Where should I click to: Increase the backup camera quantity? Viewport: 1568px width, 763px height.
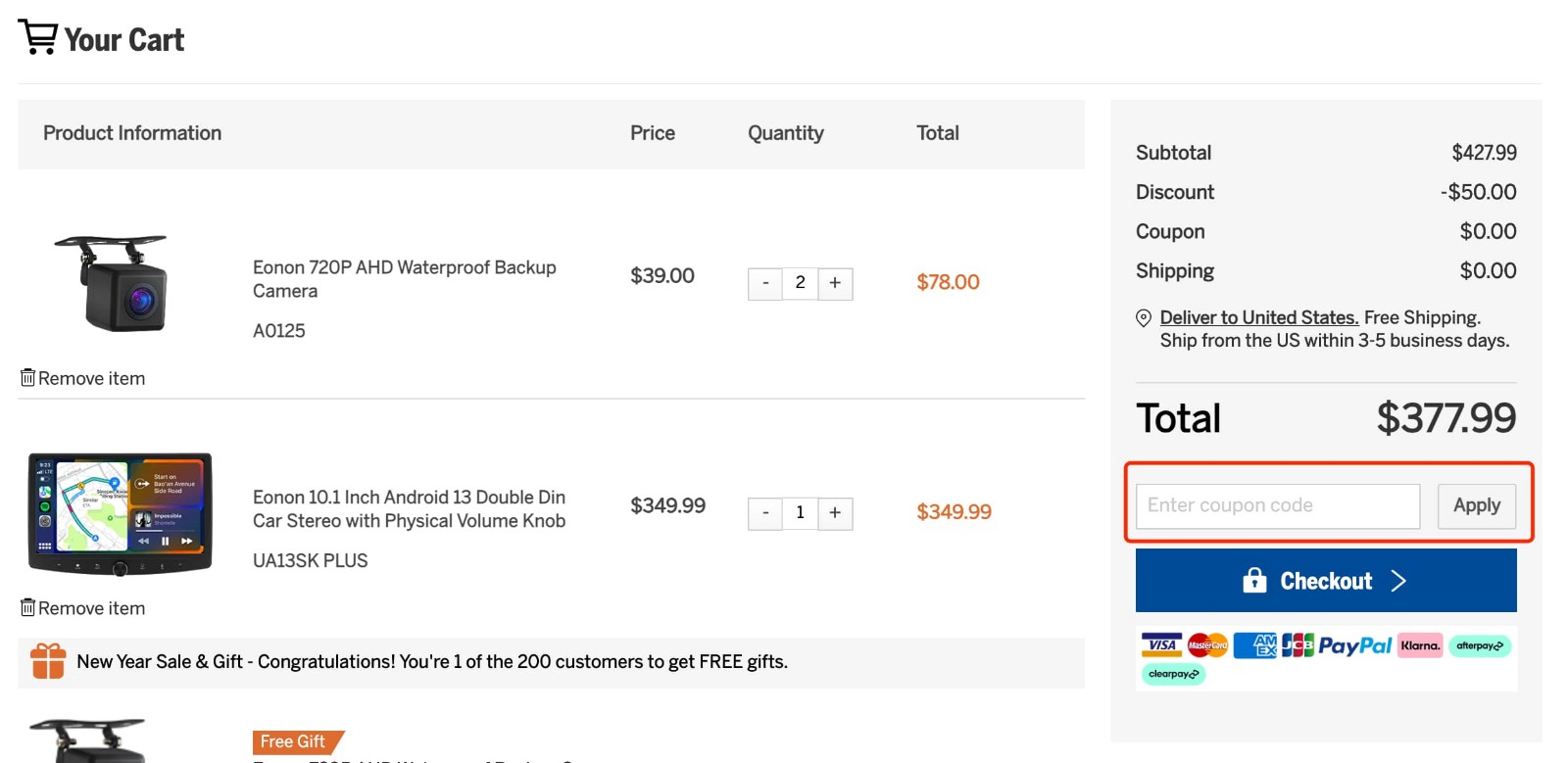point(834,283)
